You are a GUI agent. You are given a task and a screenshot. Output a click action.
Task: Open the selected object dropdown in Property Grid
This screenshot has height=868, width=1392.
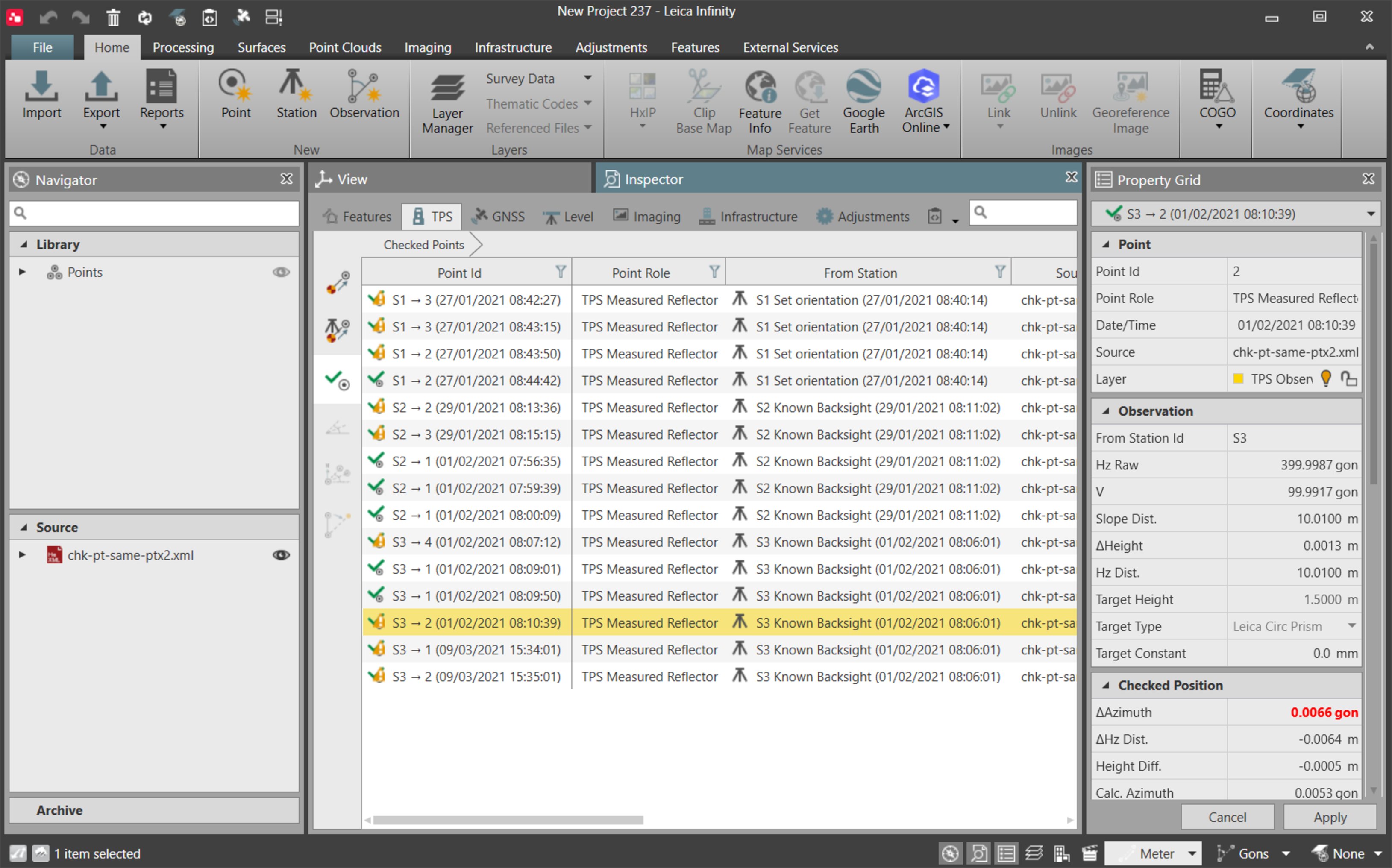coord(1370,214)
